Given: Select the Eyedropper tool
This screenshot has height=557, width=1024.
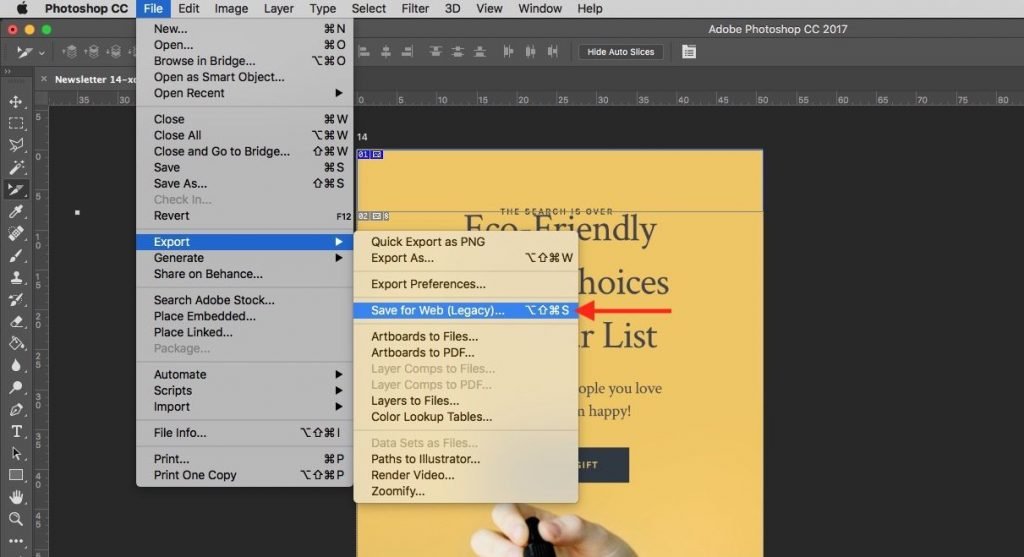Looking at the screenshot, I should coord(16,211).
